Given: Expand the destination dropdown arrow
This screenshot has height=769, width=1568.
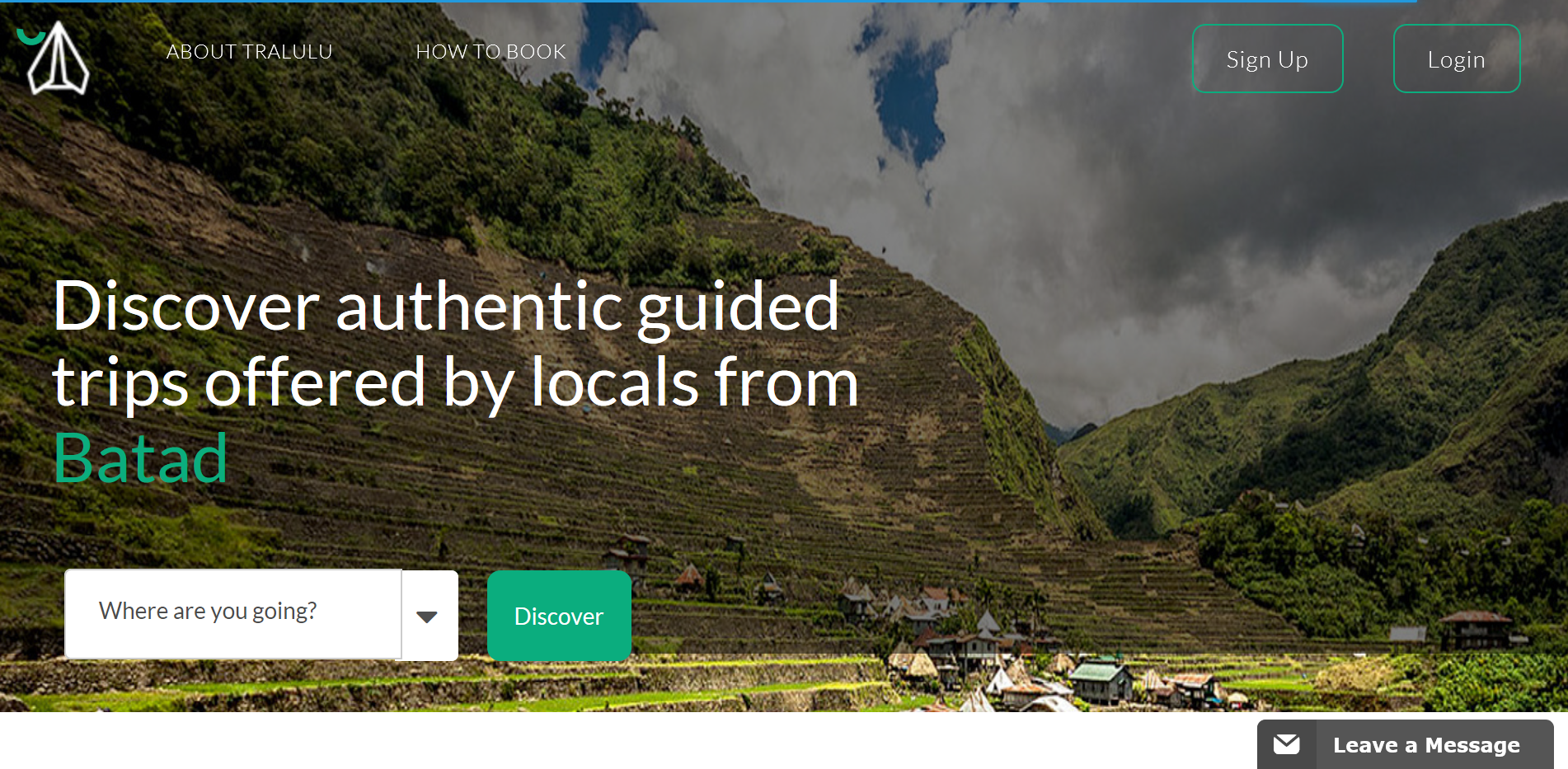Looking at the screenshot, I should click(x=430, y=616).
